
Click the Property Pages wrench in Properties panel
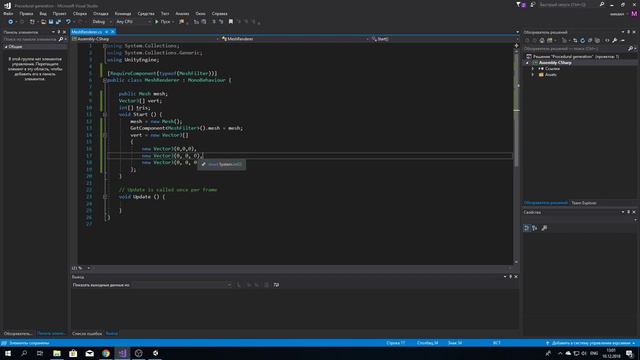pyautogui.click(x=544, y=228)
